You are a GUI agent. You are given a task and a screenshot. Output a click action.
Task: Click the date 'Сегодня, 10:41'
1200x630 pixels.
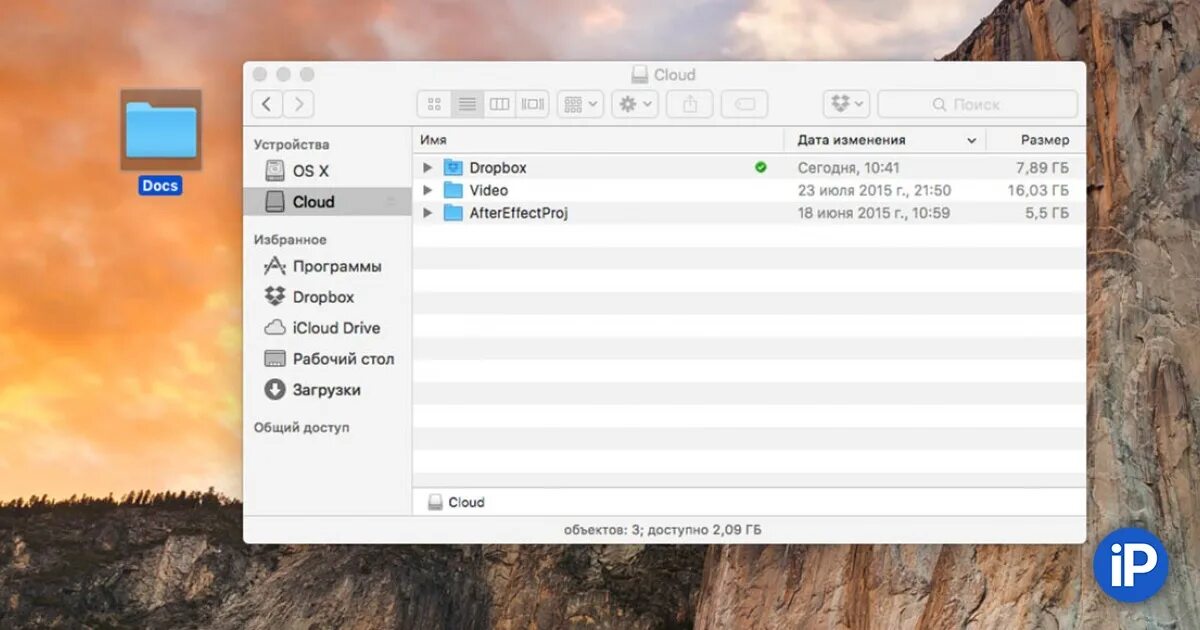tap(849, 168)
